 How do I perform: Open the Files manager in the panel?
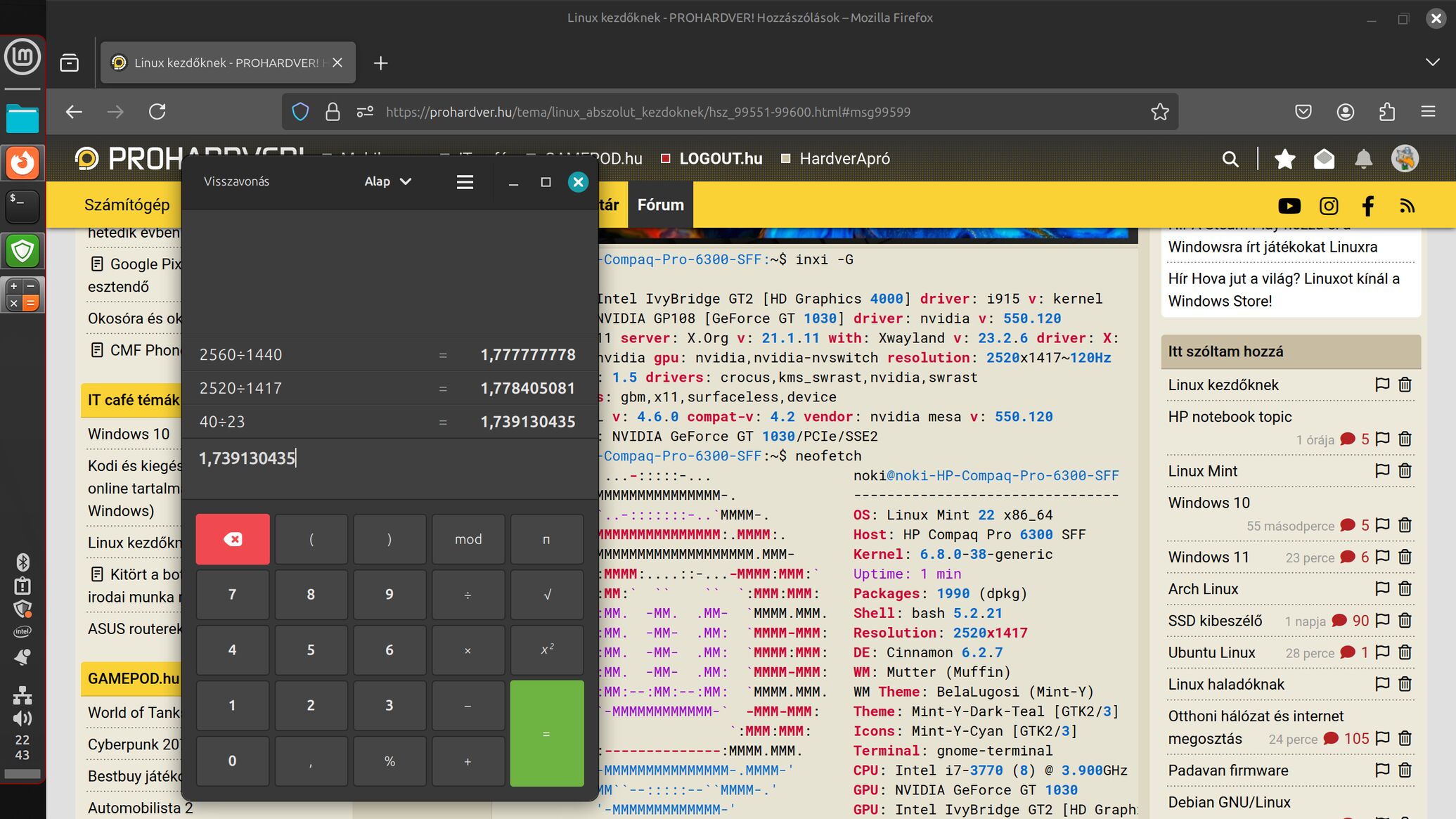pyautogui.click(x=22, y=118)
